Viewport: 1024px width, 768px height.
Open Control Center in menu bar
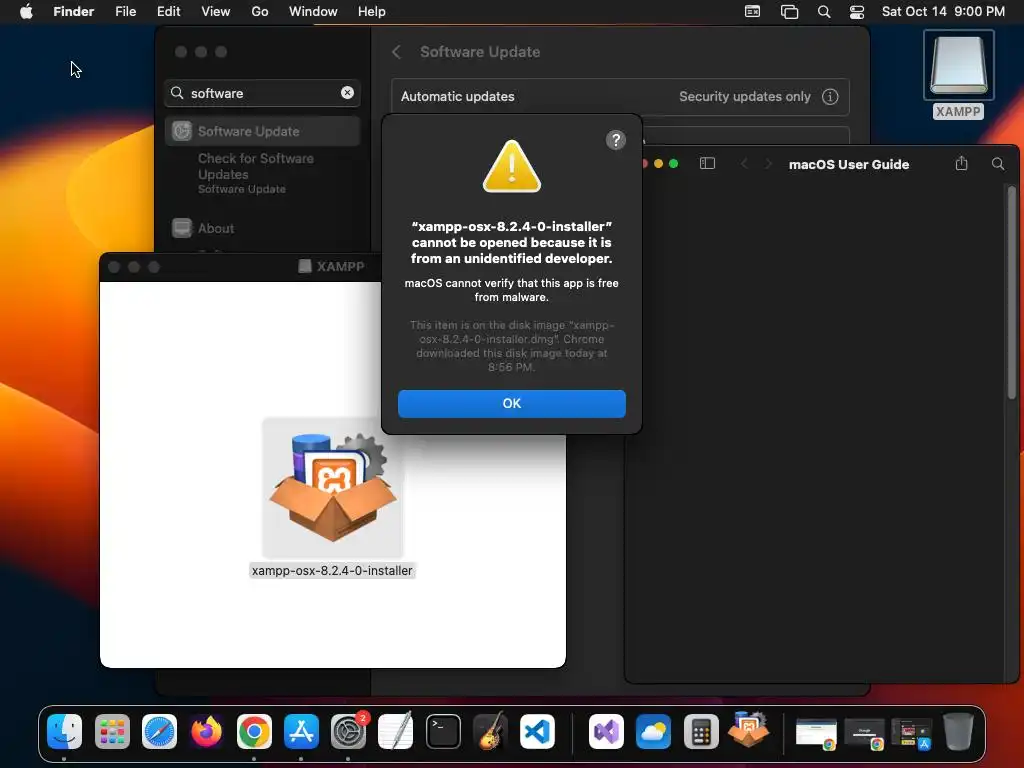tap(857, 12)
